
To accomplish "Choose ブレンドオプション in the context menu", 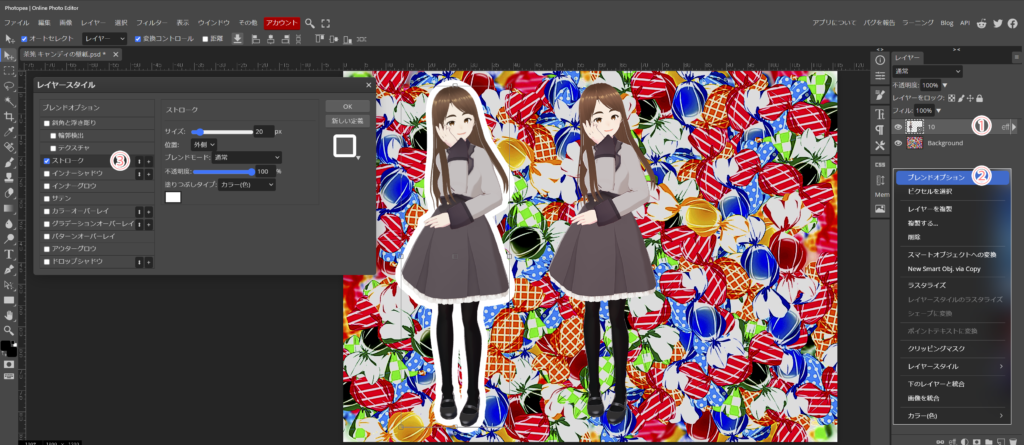I will coord(927,176).
